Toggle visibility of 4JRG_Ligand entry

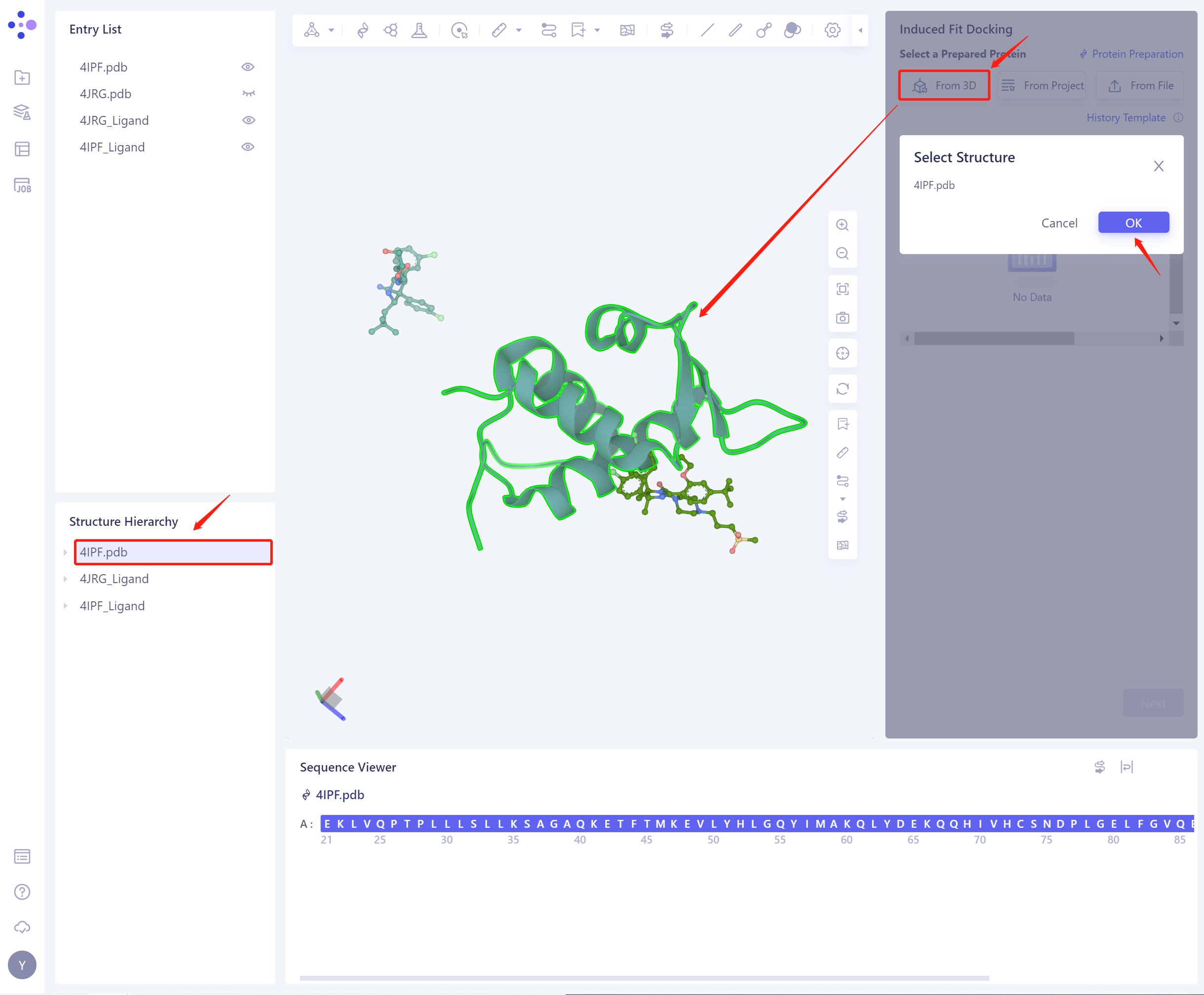(x=248, y=120)
